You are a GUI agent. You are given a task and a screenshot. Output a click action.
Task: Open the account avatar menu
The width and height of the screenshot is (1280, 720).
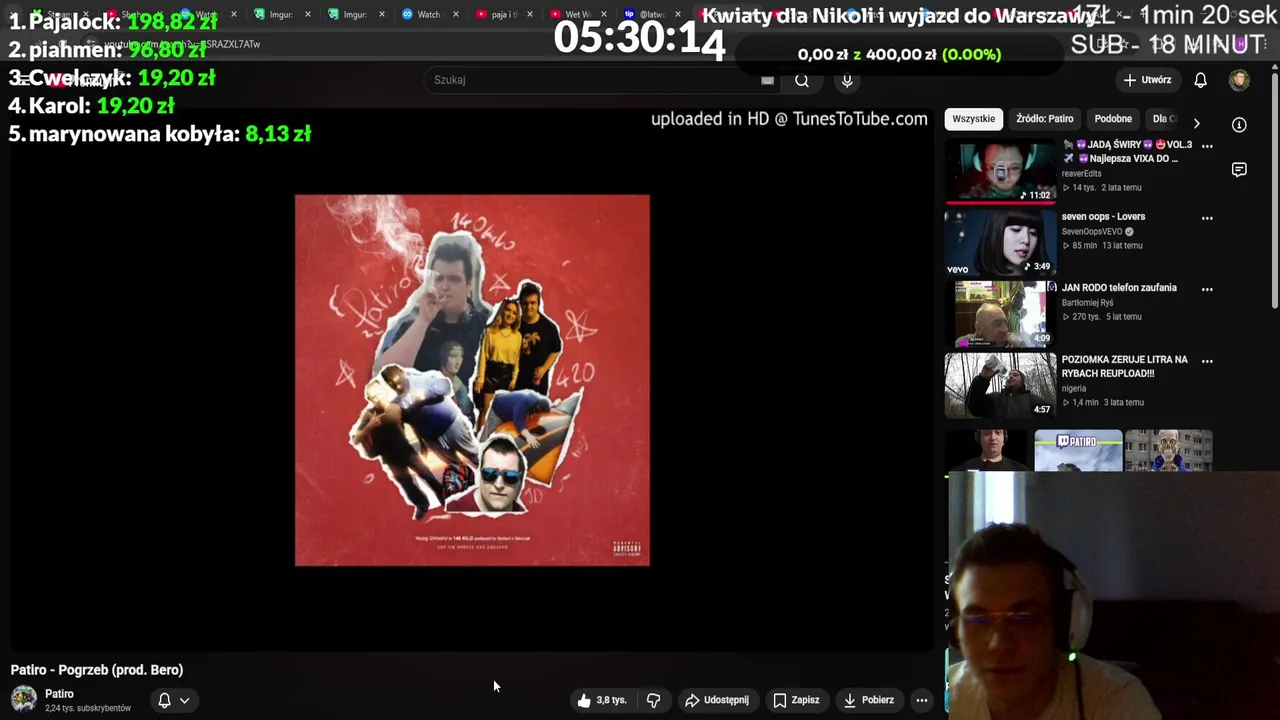point(1239,80)
